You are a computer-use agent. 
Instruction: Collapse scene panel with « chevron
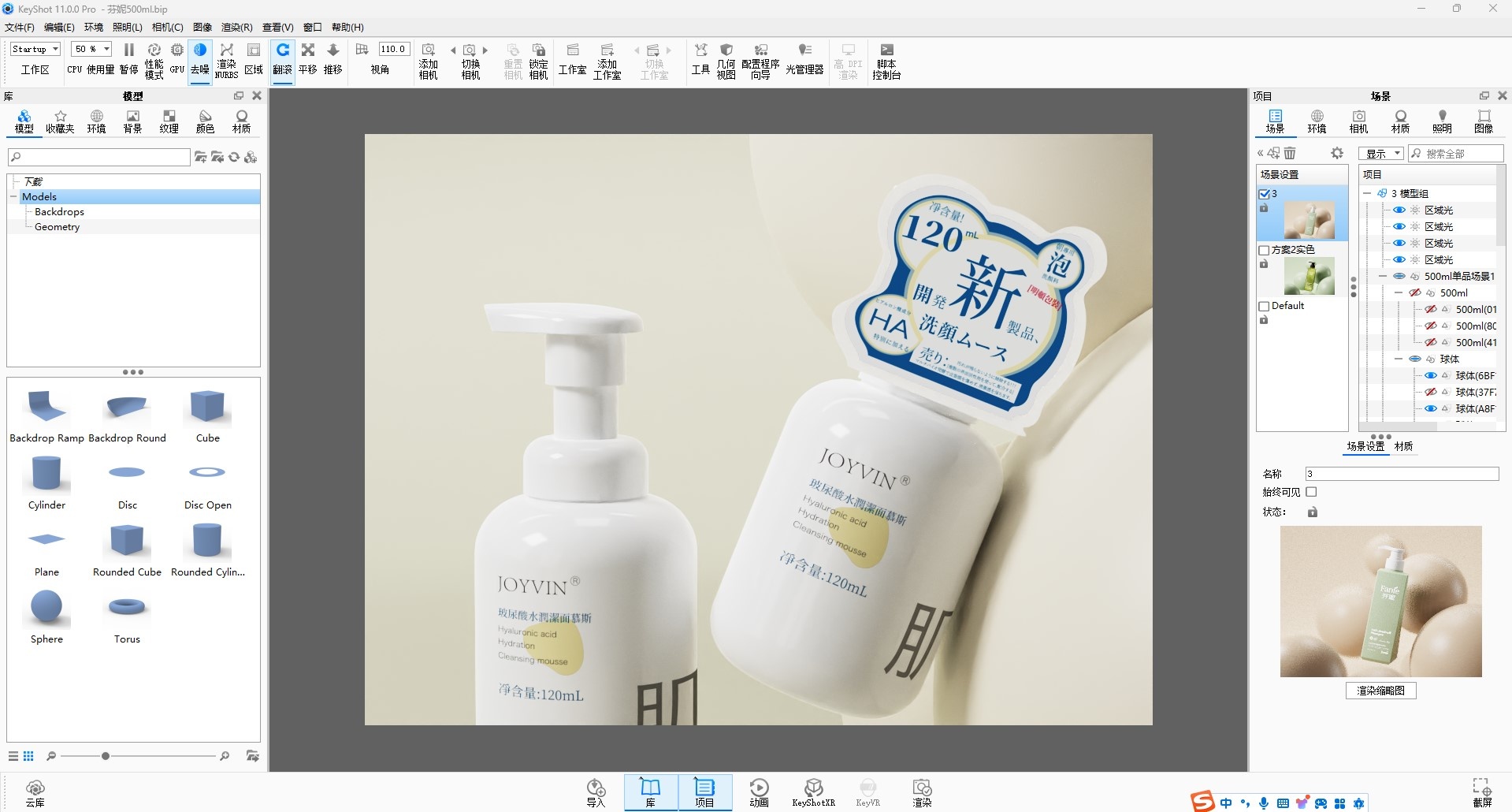pyautogui.click(x=1260, y=153)
